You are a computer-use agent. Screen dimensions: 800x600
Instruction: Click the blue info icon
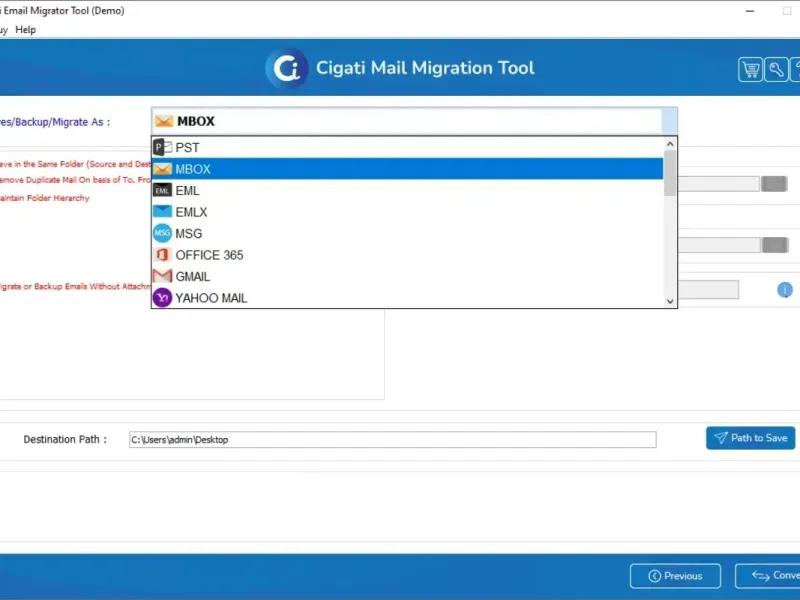(x=785, y=290)
